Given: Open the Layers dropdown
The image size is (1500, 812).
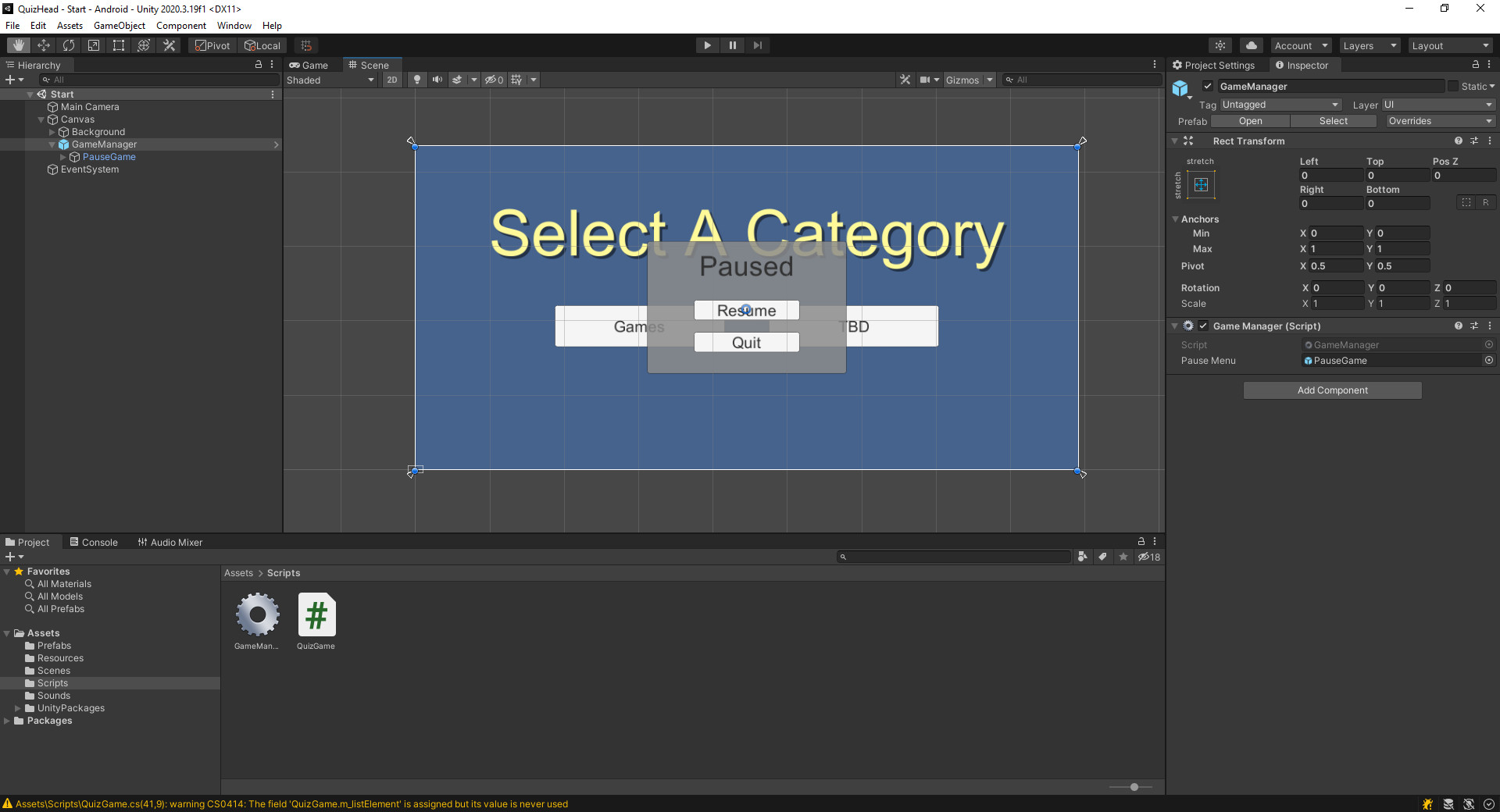Looking at the screenshot, I should pyautogui.click(x=1370, y=46).
